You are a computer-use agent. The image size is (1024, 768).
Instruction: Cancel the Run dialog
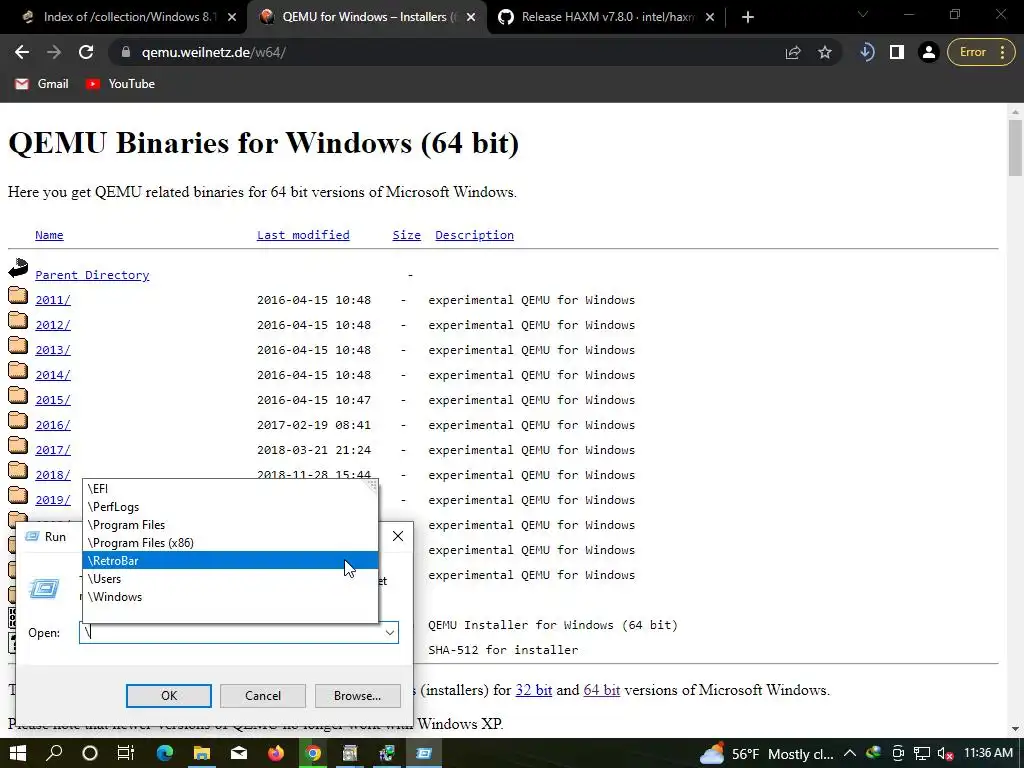(x=263, y=696)
